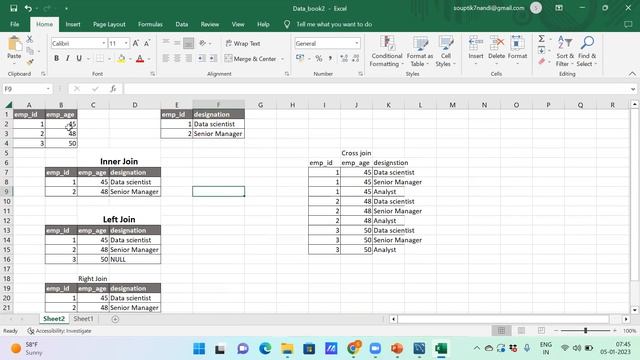The width and height of the screenshot is (640, 360).
Task: Switch to the Page Layout tab
Action: 109,24
